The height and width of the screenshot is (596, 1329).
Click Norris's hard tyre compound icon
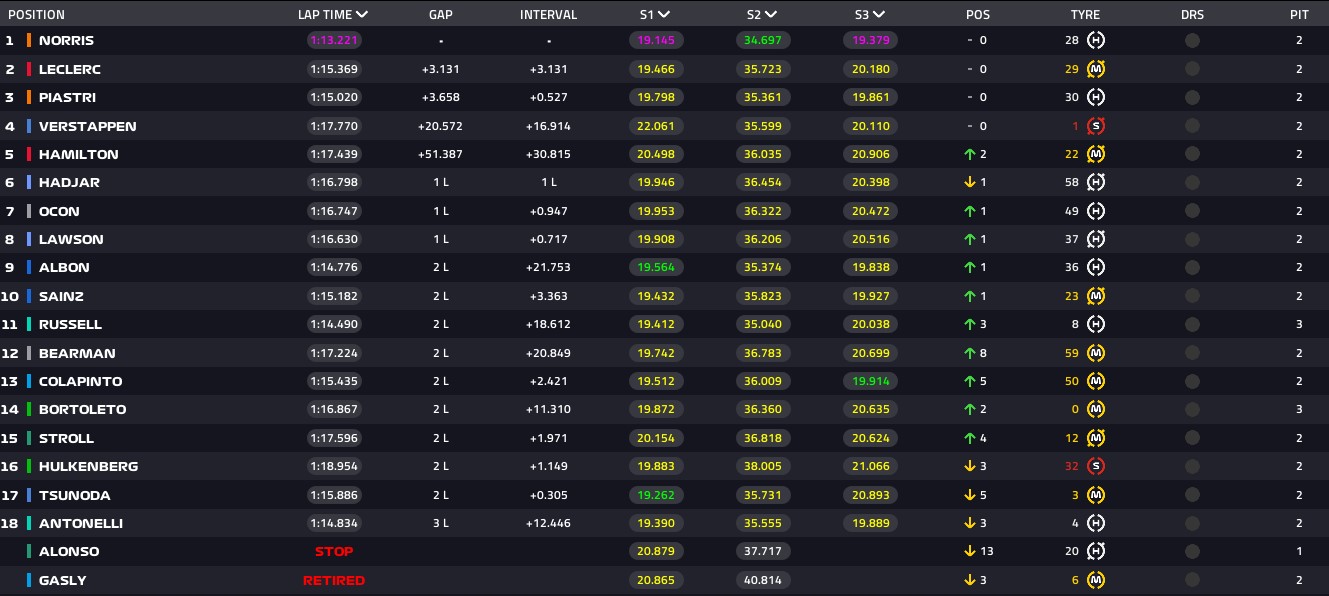1096,41
